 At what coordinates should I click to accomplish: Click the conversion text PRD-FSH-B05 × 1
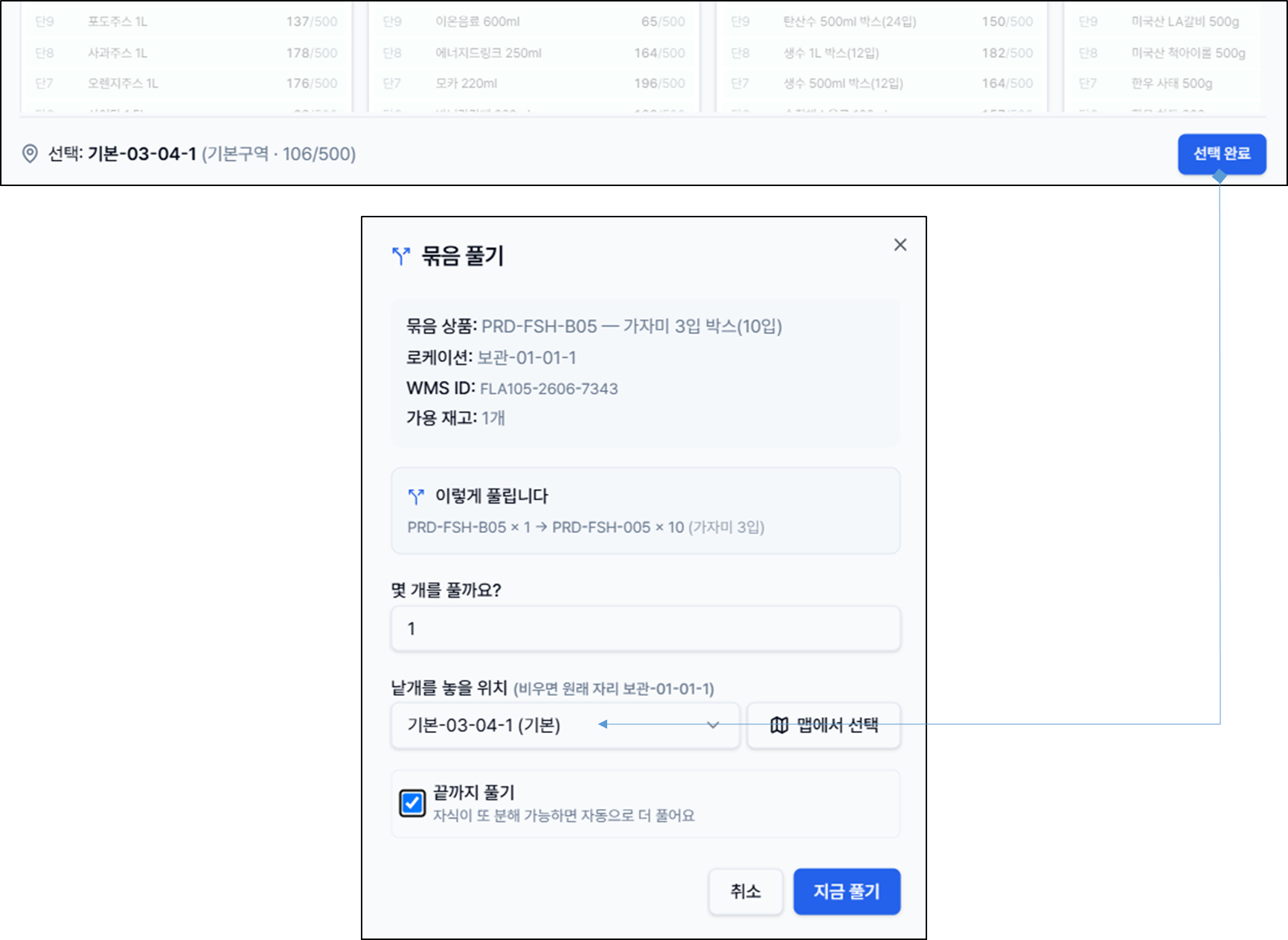point(469,527)
